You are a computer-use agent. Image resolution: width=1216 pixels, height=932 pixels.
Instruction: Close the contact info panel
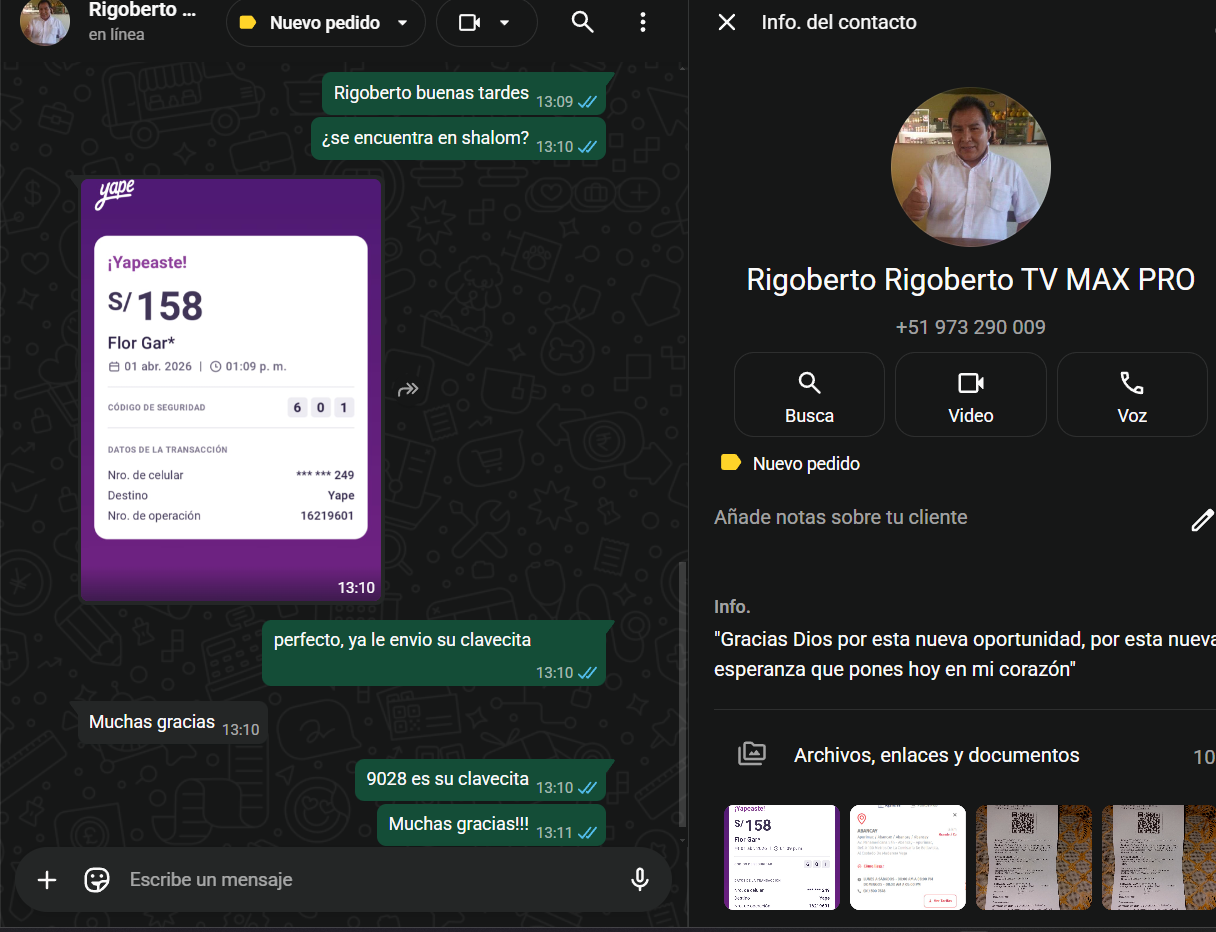point(727,22)
